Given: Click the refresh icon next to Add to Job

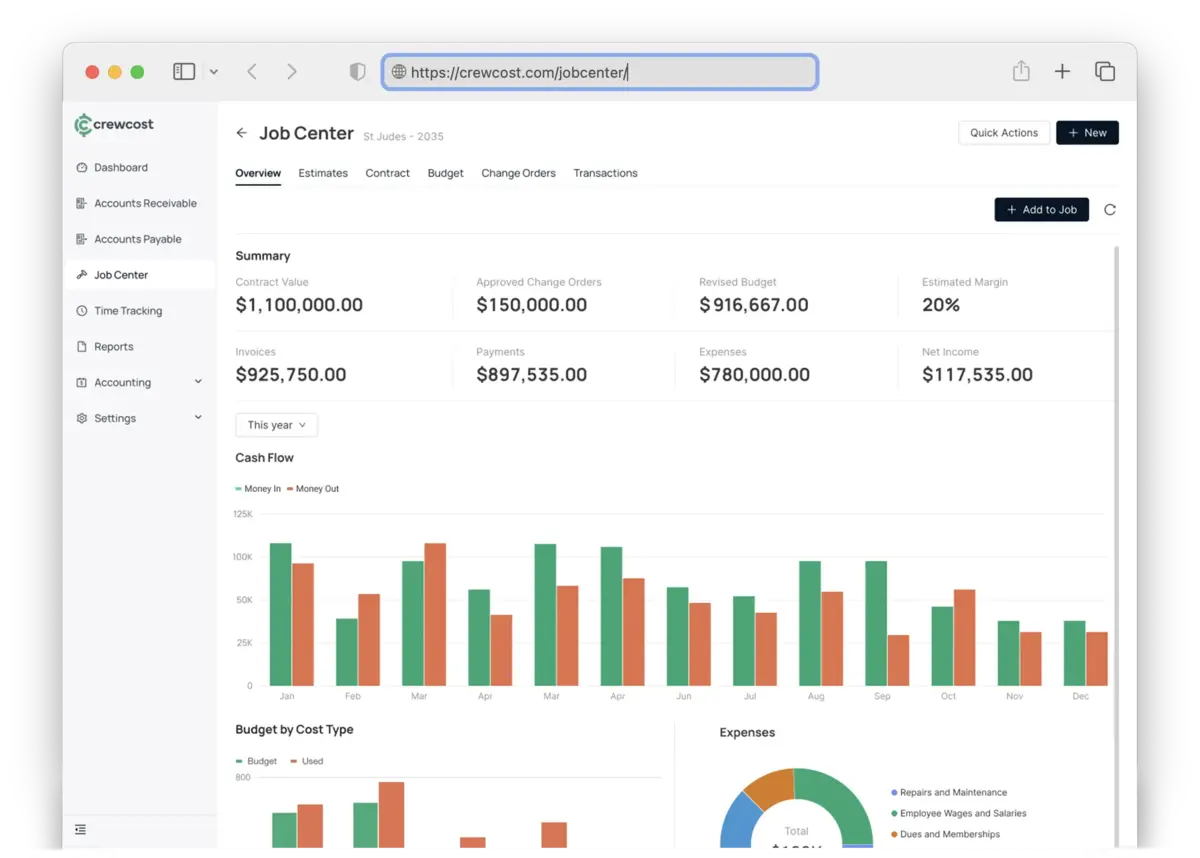Looking at the screenshot, I should [x=1110, y=210].
